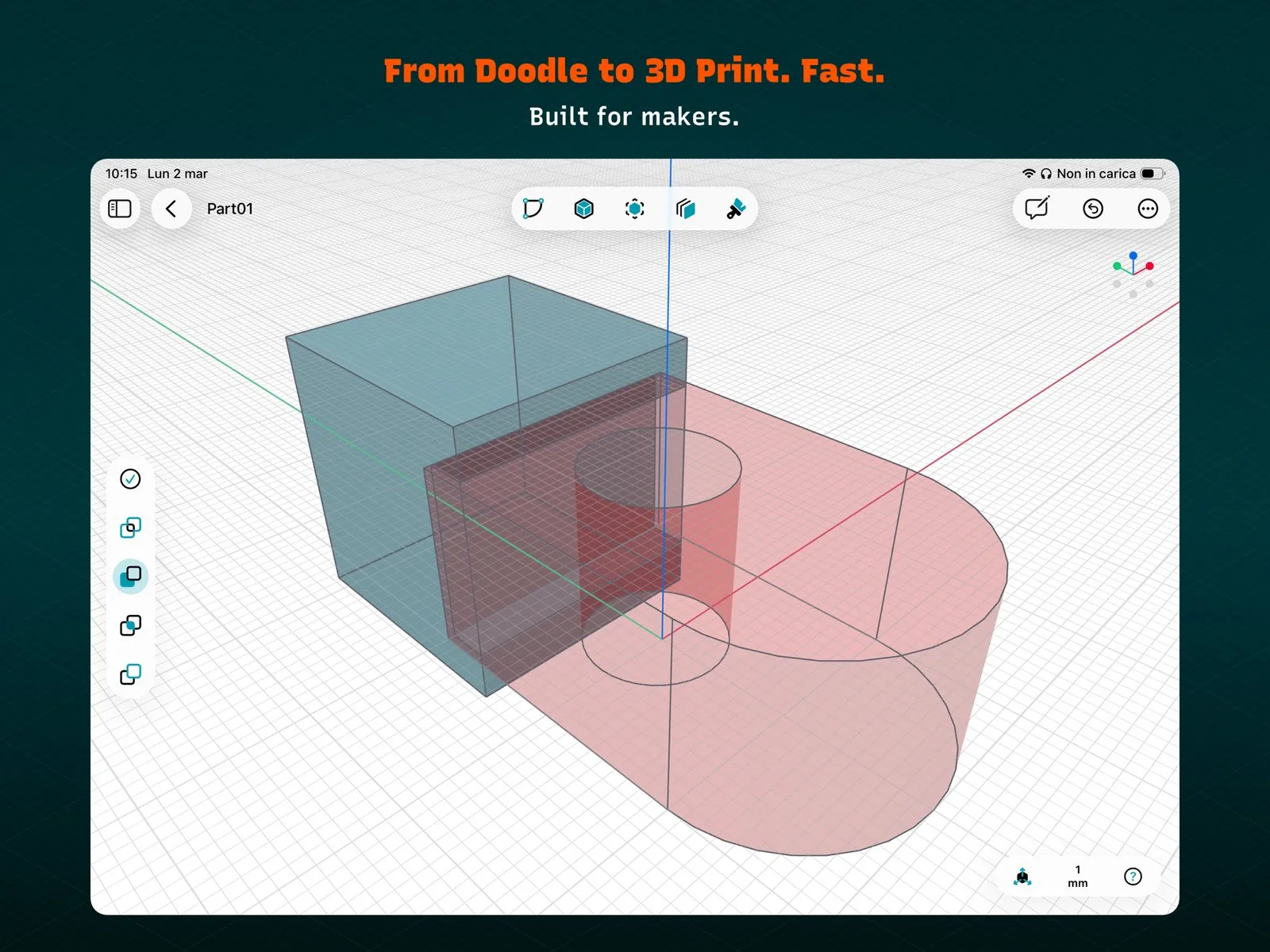1270x952 pixels.
Task: Select the paint brush appearance tool
Action: pos(736,209)
